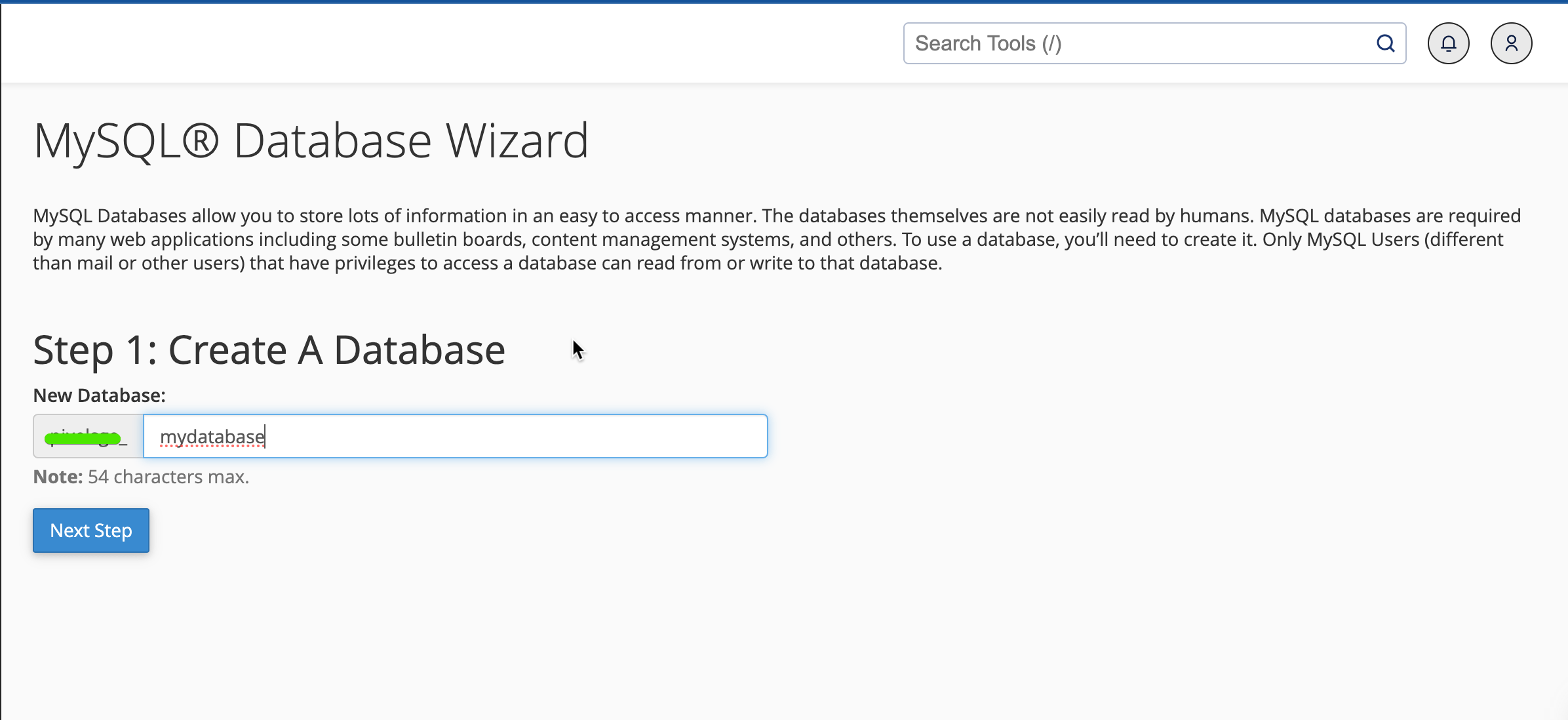Image resolution: width=1568 pixels, height=720 pixels.
Task: Click the New Database: field label
Action: click(99, 395)
